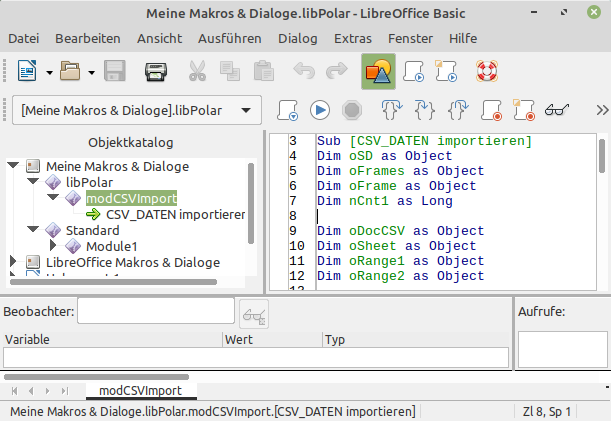Select CSV_DATEN importieren macro in the tree
Screen dimensions: 611x421
pos(175,214)
